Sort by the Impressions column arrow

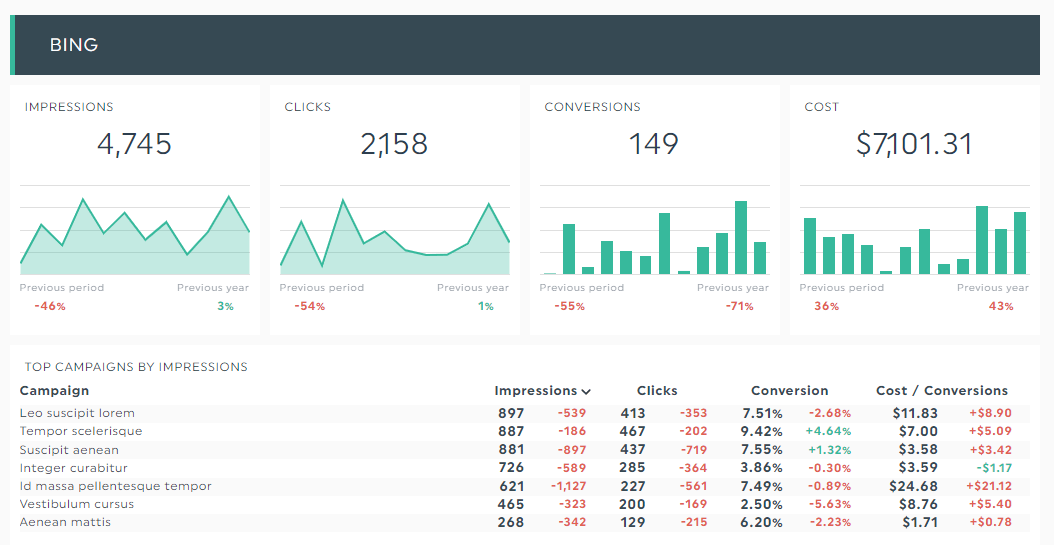tap(586, 392)
